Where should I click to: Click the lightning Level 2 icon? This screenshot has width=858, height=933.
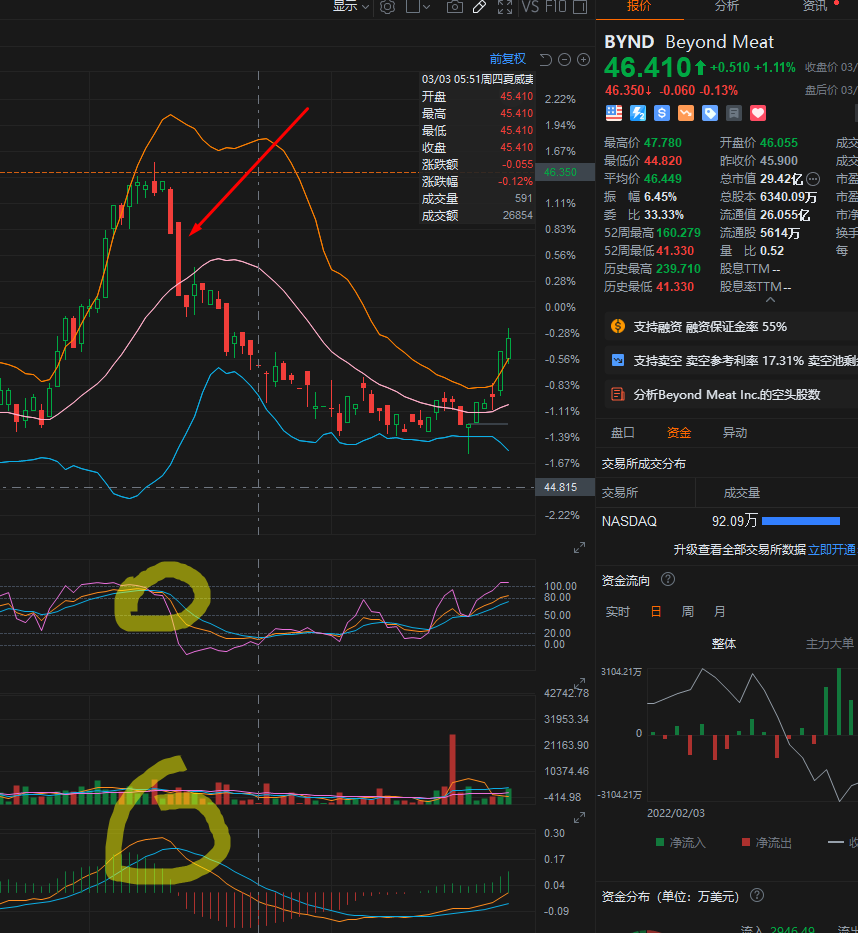(x=638, y=113)
